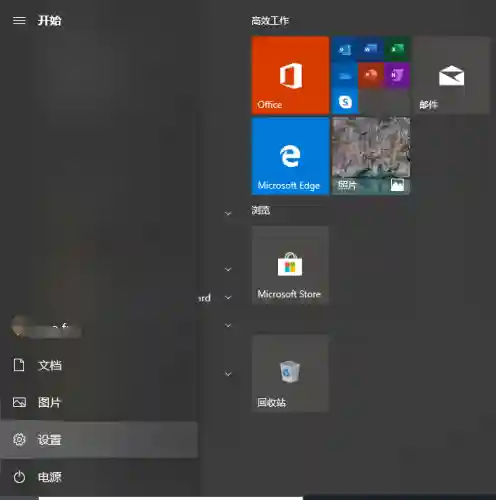
Task: Launch Word from the Office folder tile
Action: [x=371, y=49]
